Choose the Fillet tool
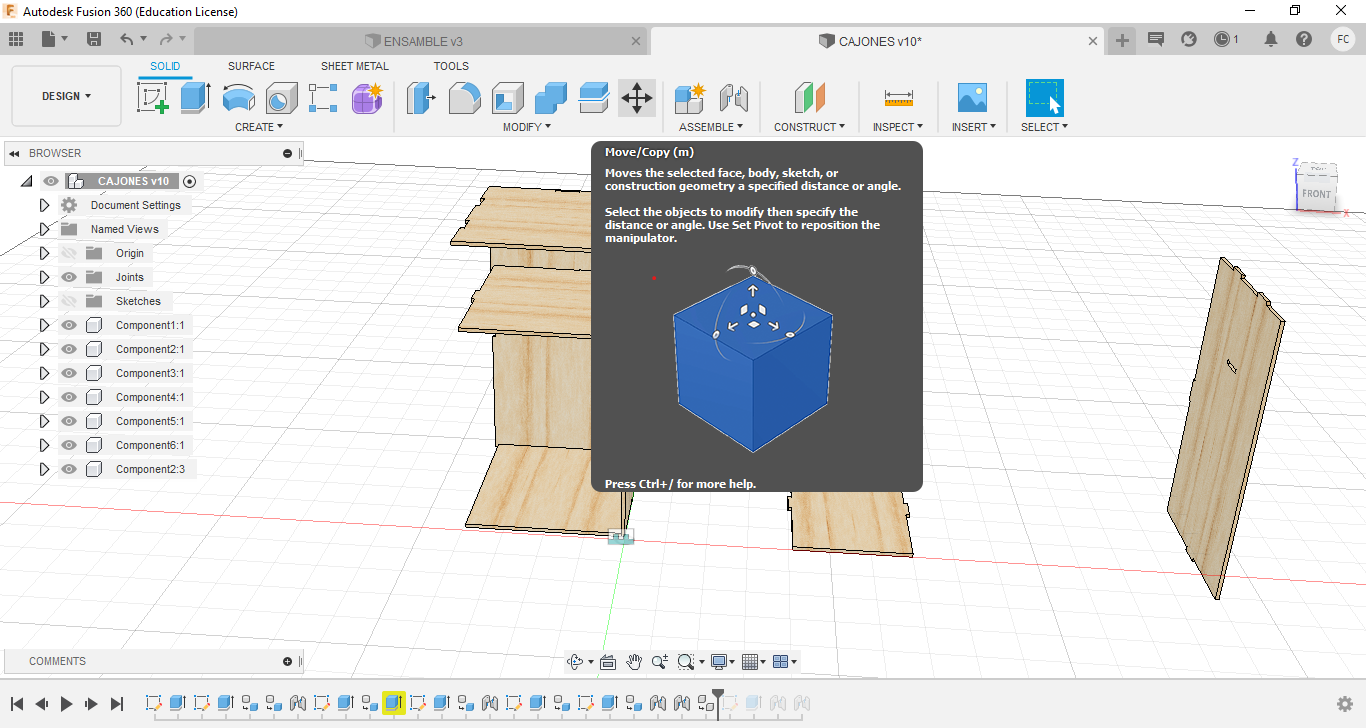Viewport: 1366px width, 728px height. (464, 98)
